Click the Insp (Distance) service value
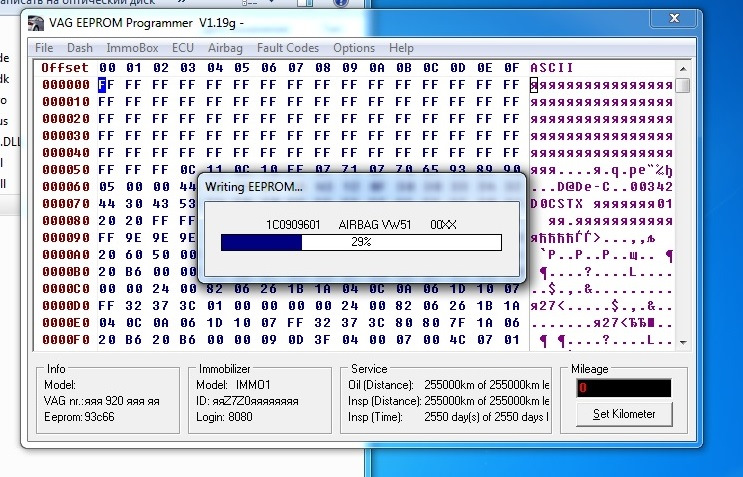 click(487, 401)
